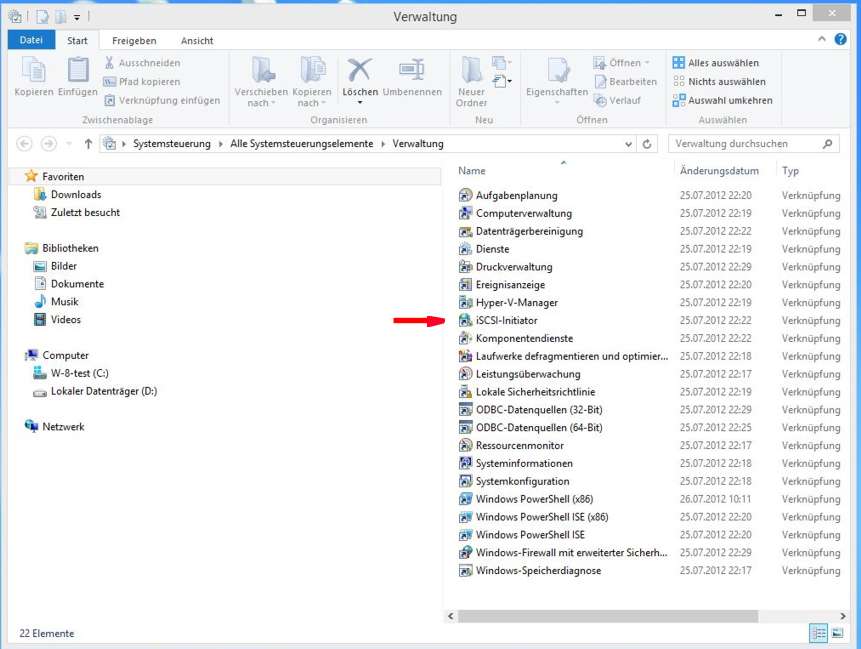Expand the Verschieben nach dropdown
The width and height of the screenshot is (861, 649).
(273, 103)
